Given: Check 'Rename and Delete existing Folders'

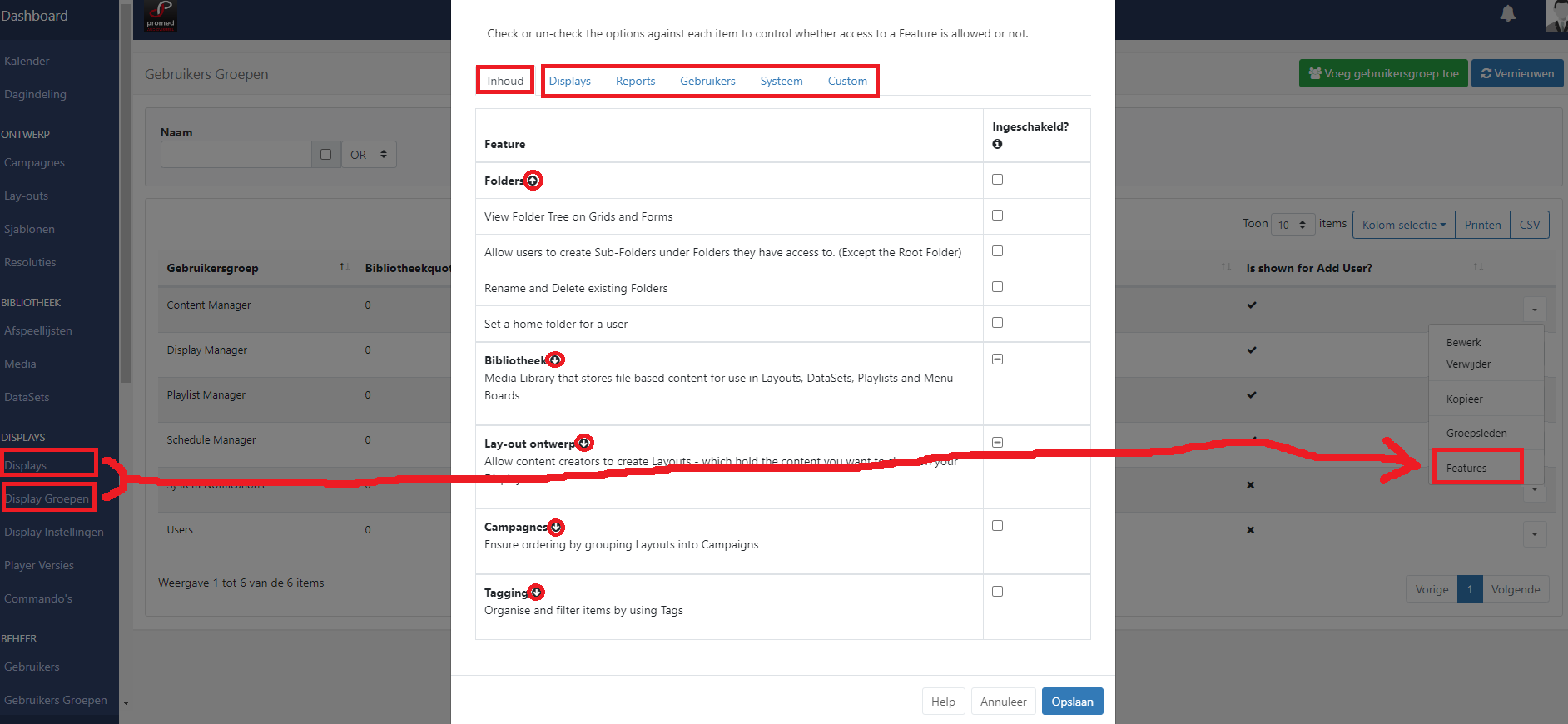Looking at the screenshot, I should [x=997, y=287].
